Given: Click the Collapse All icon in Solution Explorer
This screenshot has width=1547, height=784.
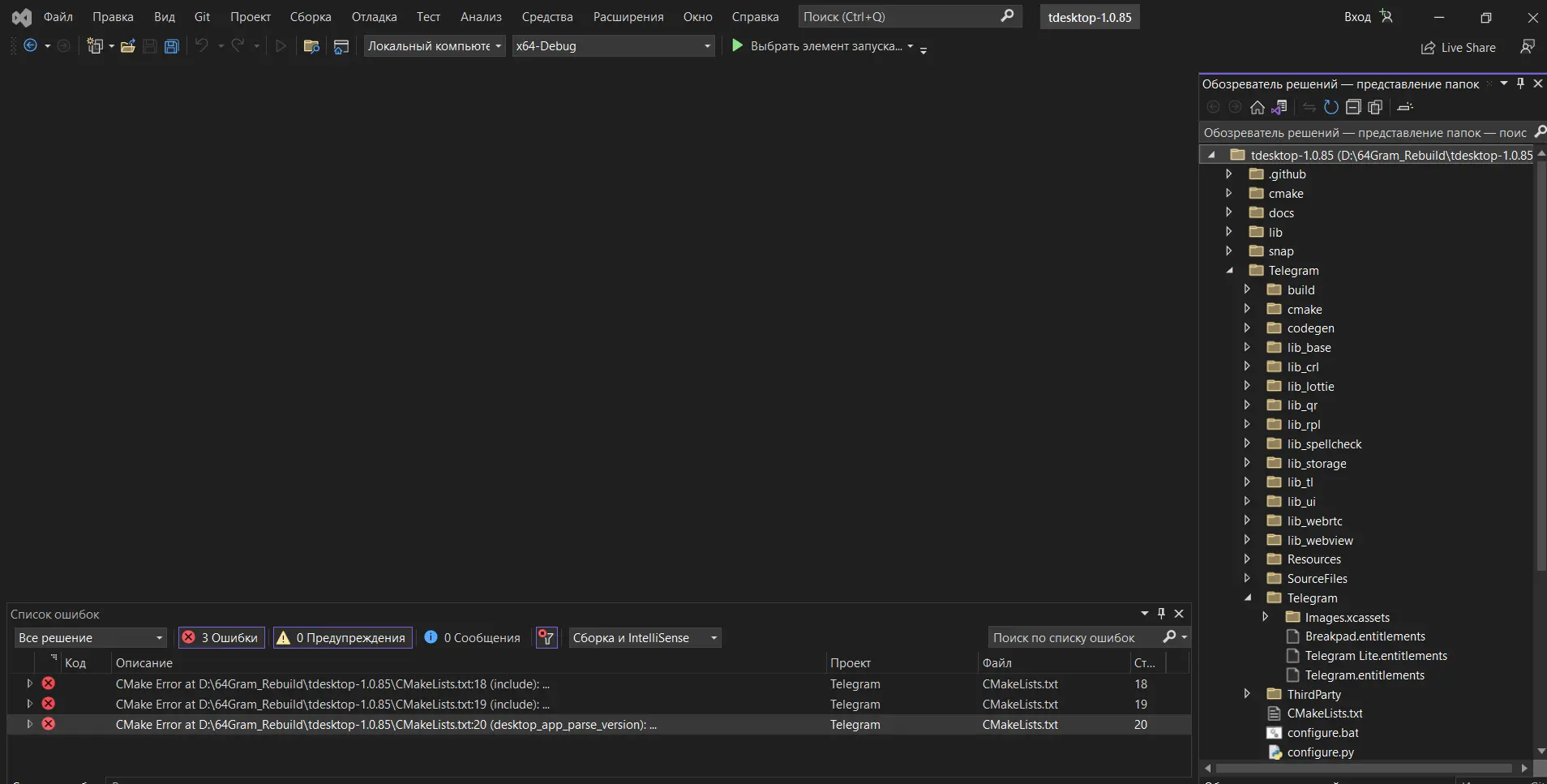Looking at the screenshot, I should point(1353,107).
